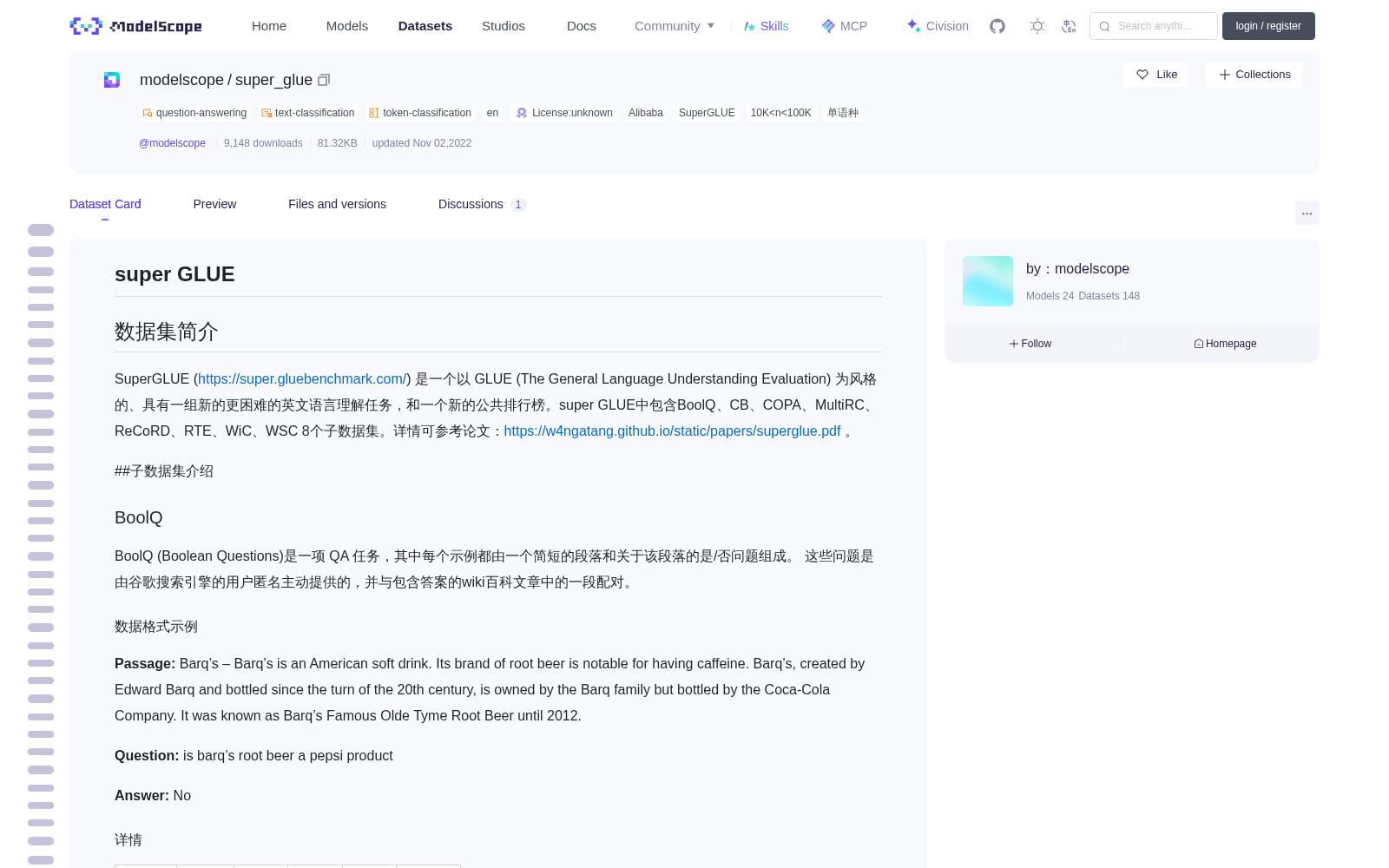Go to the Home page
The height and width of the screenshot is (868, 1389).
(269, 26)
